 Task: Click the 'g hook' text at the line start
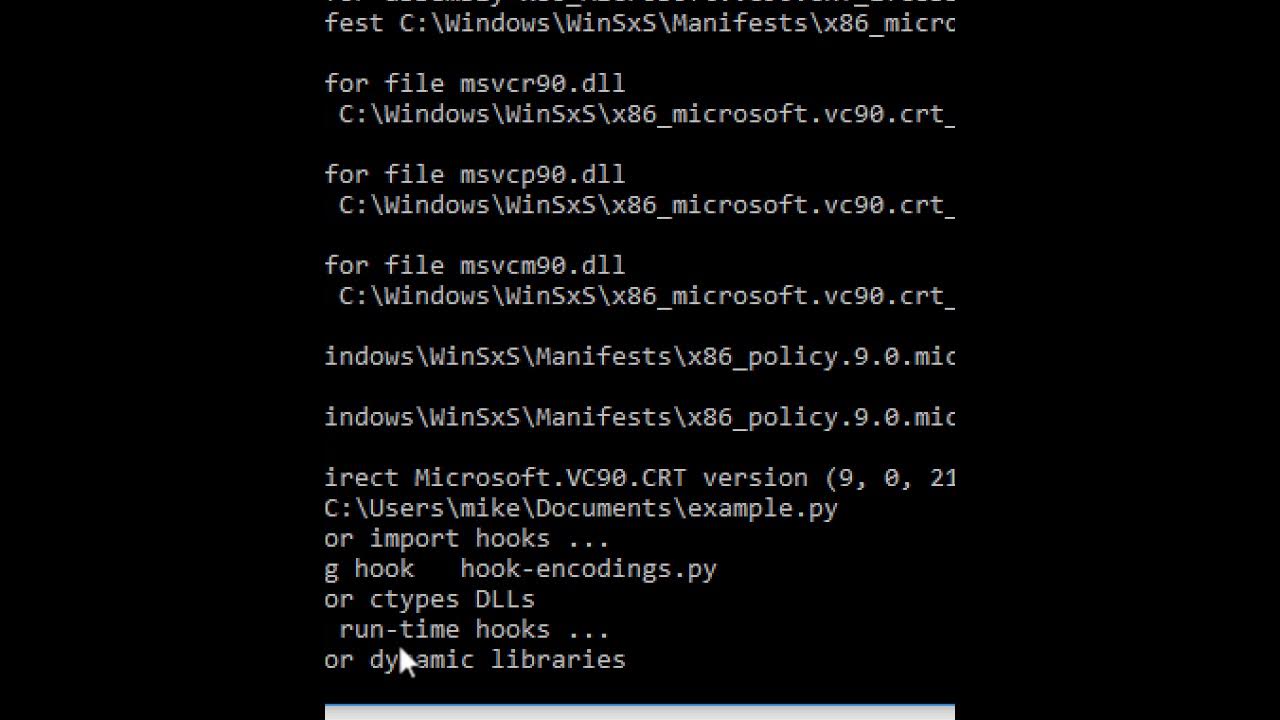tap(369, 569)
